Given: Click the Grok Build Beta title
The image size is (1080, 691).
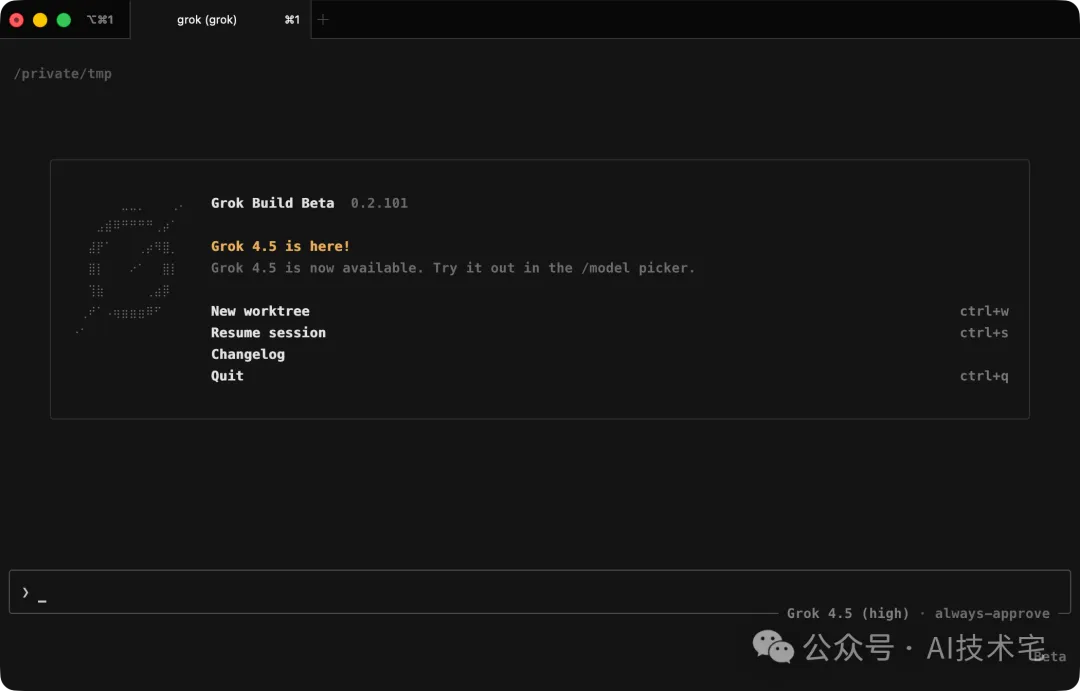Looking at the screenshot, I should click(x=272, y=203).
